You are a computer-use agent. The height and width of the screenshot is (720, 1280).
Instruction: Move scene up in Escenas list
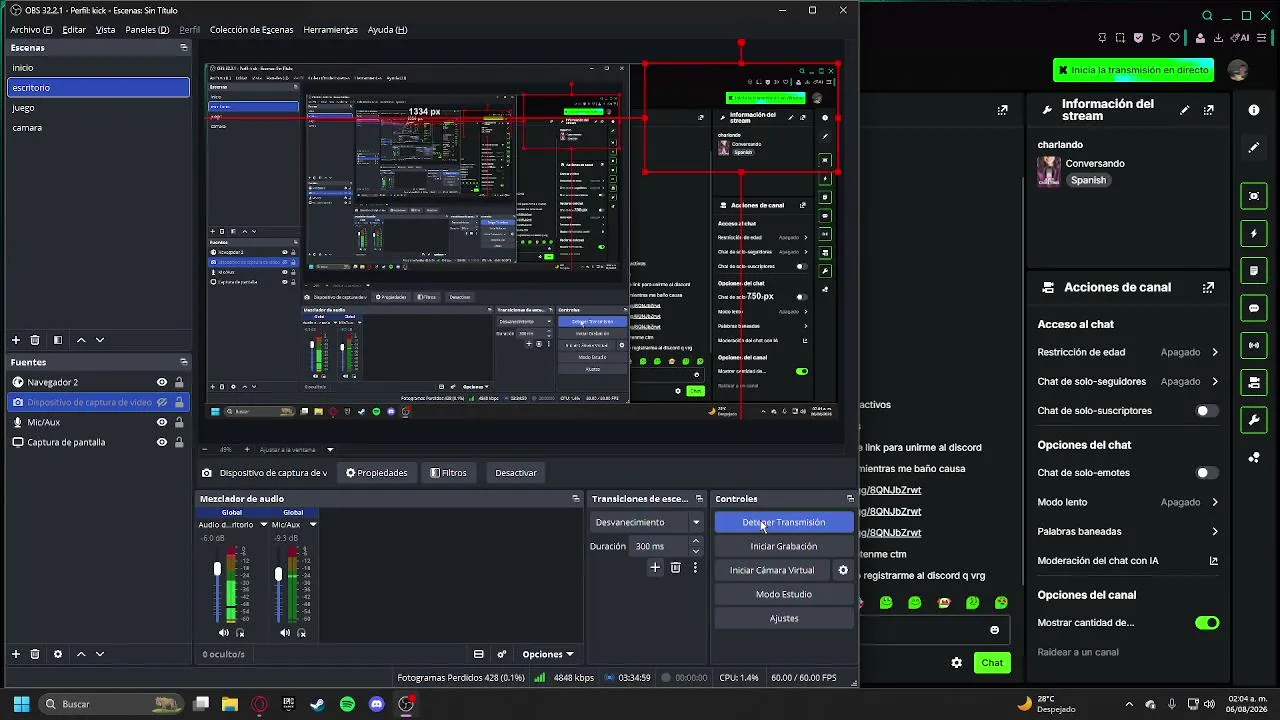[x=81, y=340]
